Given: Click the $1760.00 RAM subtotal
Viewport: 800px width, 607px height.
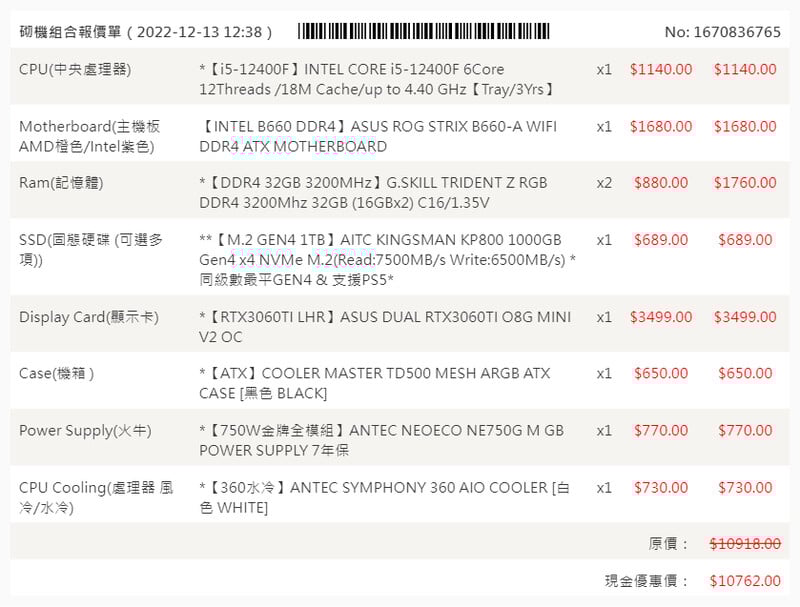Looking at the screenshot, I should pyautogui.click(x=745, y=183).
